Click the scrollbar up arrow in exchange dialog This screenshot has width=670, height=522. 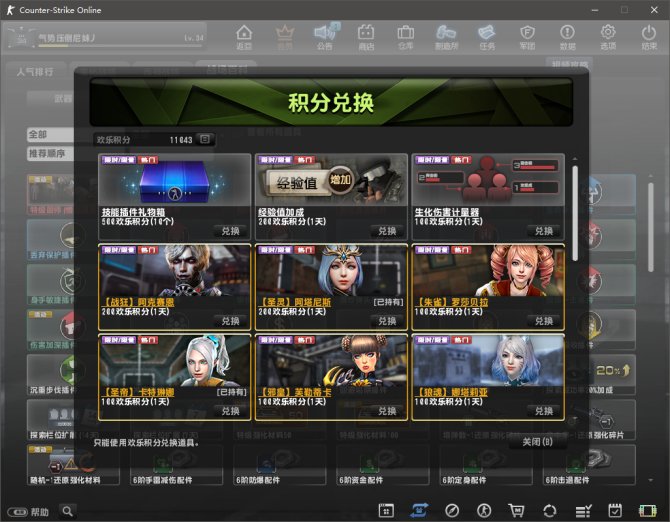[575, 159]
